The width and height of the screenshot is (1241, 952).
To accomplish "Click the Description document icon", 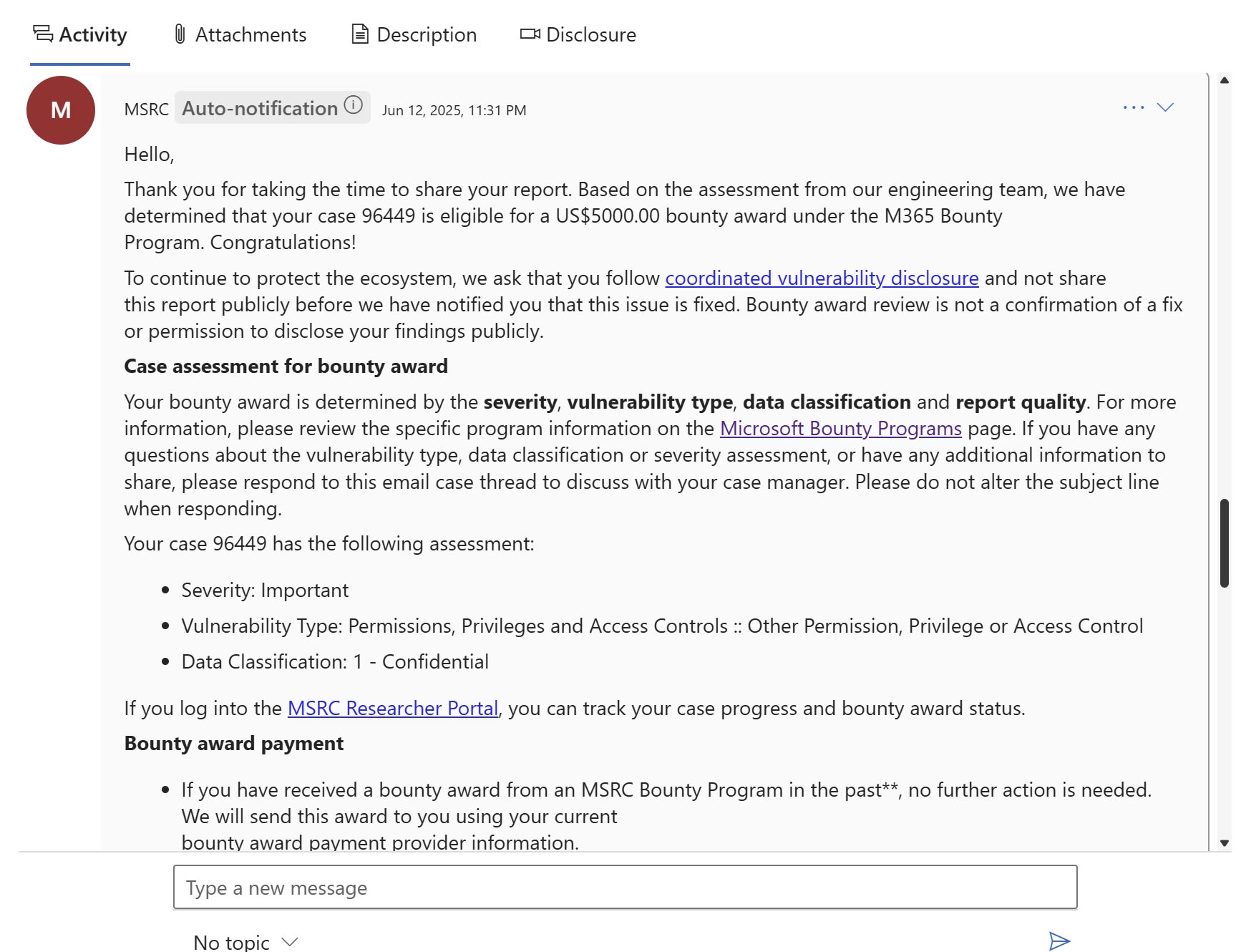I will point(360,34).
